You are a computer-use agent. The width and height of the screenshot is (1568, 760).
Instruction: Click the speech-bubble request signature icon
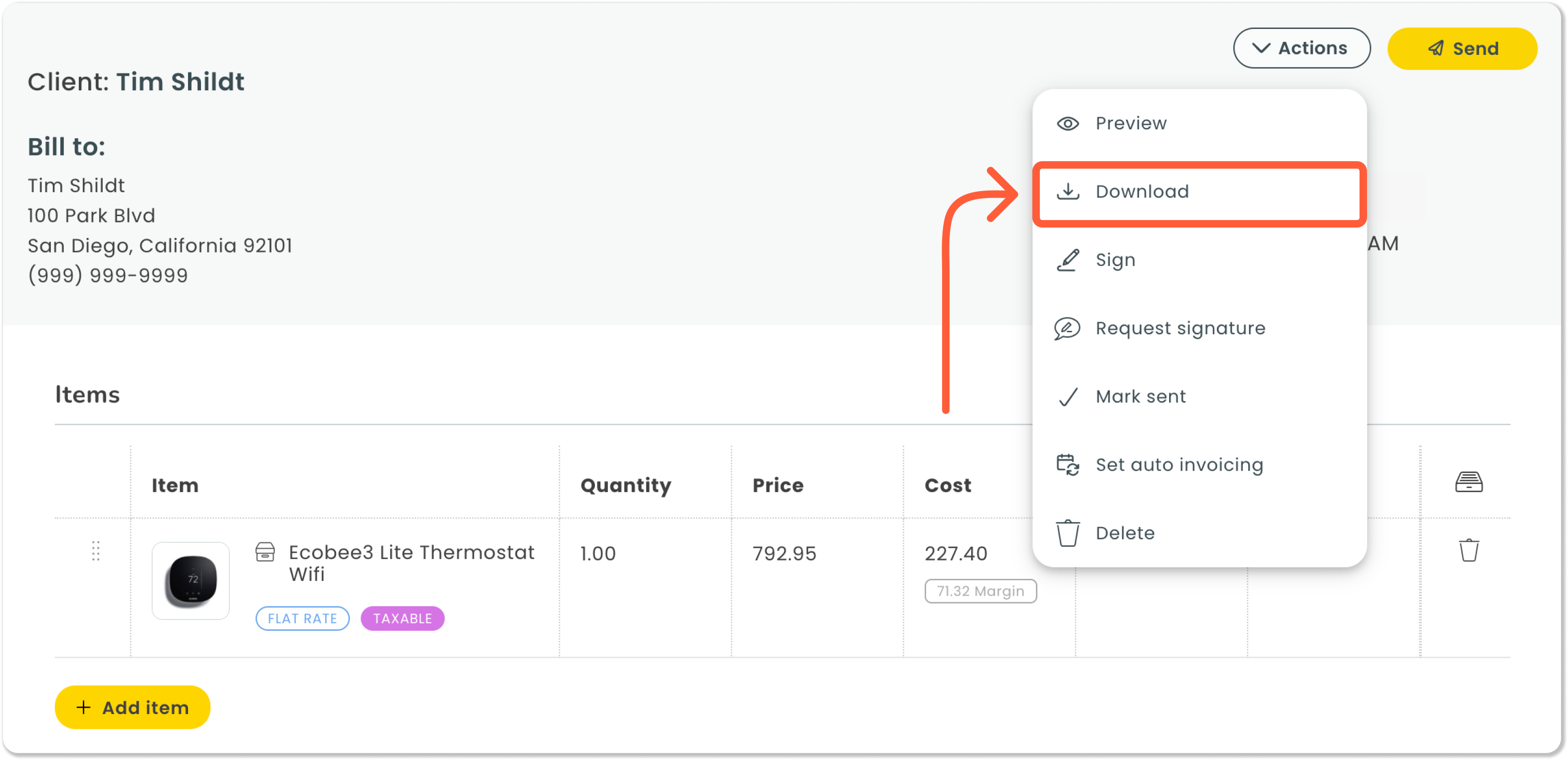(x=1067, y=329)
